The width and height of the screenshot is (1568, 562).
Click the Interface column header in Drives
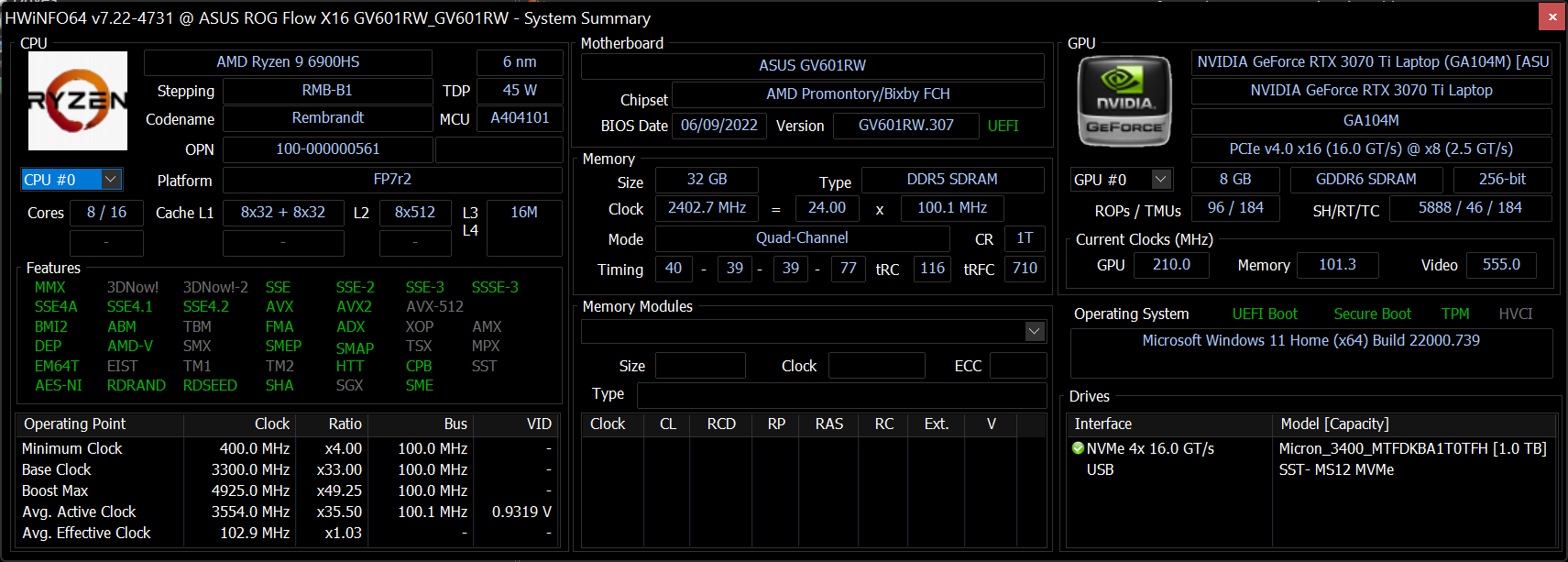(x=1170, y=424)
